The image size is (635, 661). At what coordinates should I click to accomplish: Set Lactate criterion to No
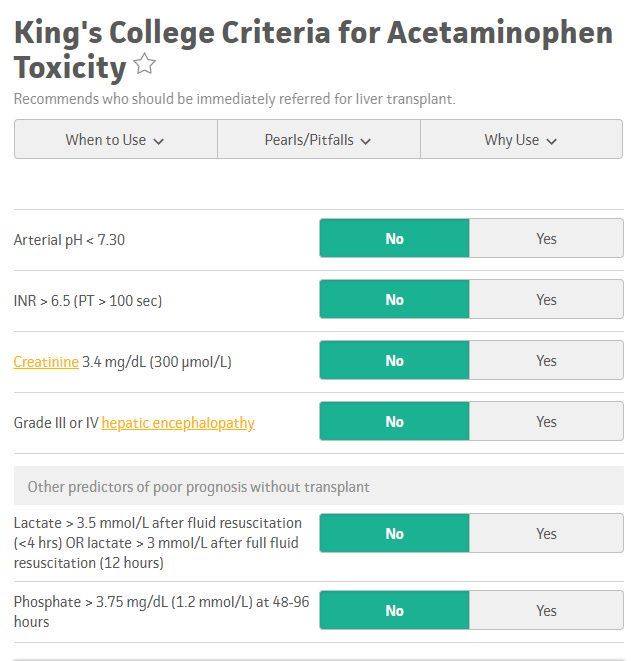(x=394, y=533)
